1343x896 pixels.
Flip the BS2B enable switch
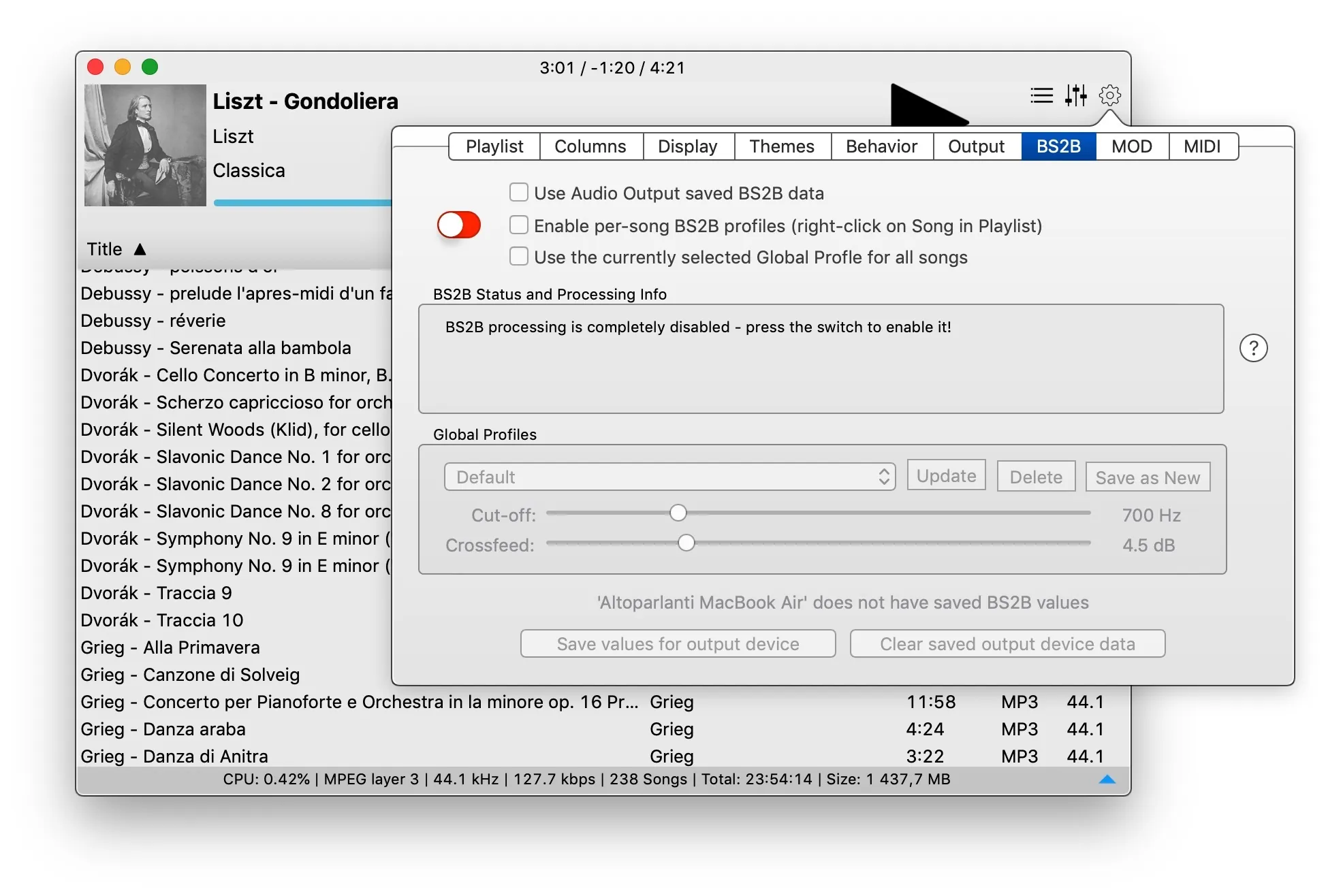458,225
